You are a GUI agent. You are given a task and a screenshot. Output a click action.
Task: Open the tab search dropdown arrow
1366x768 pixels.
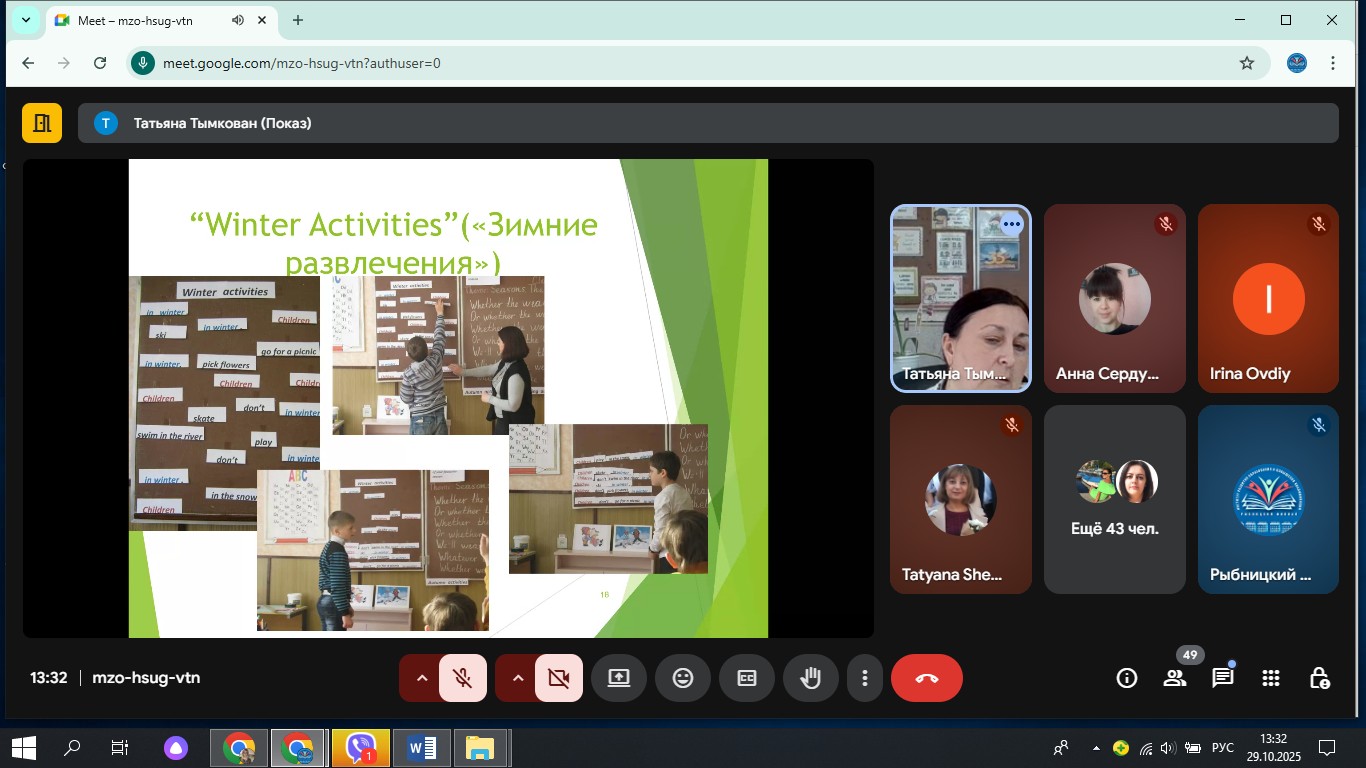26,20
